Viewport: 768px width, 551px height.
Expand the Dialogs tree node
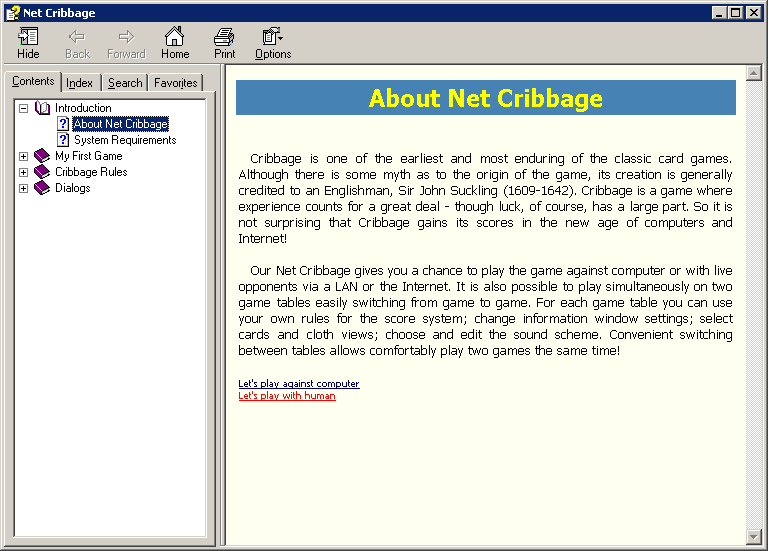point(24,189)
